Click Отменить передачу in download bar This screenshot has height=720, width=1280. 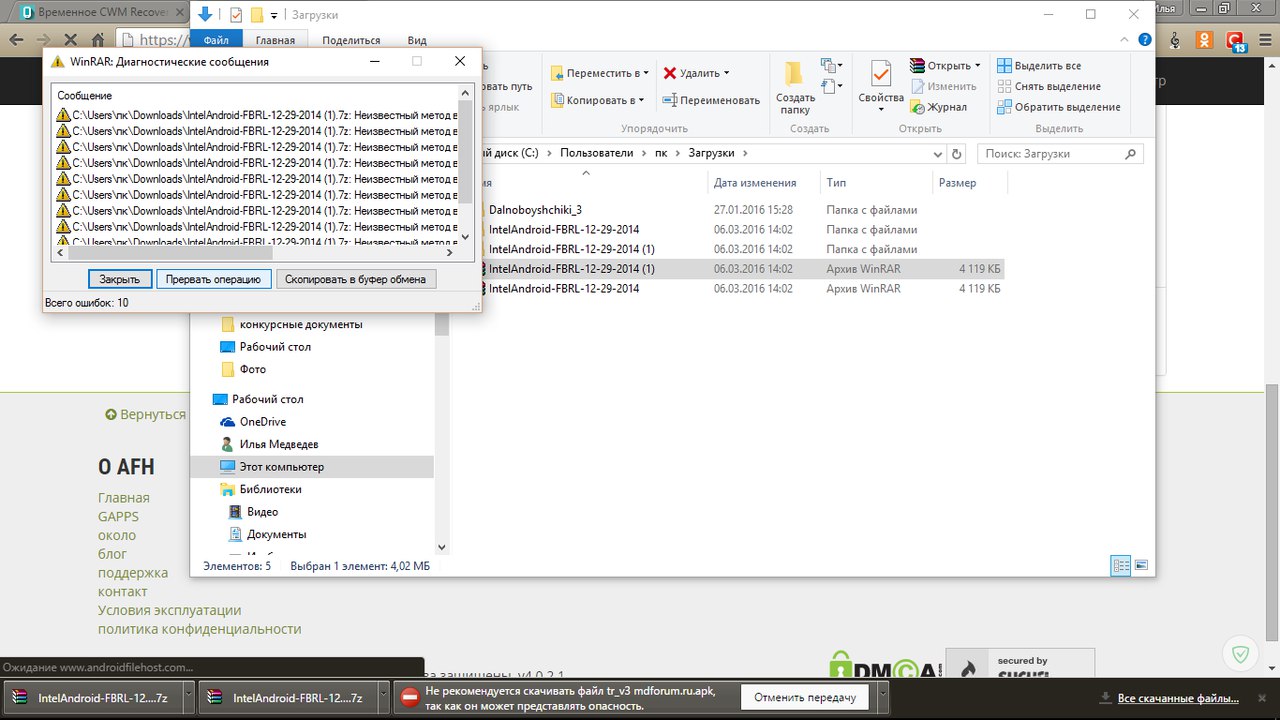coord(804,697)
